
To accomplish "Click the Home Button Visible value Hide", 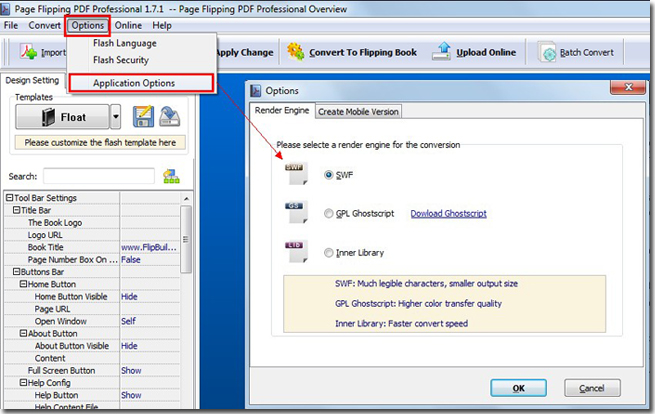I will tap(129, 297).
